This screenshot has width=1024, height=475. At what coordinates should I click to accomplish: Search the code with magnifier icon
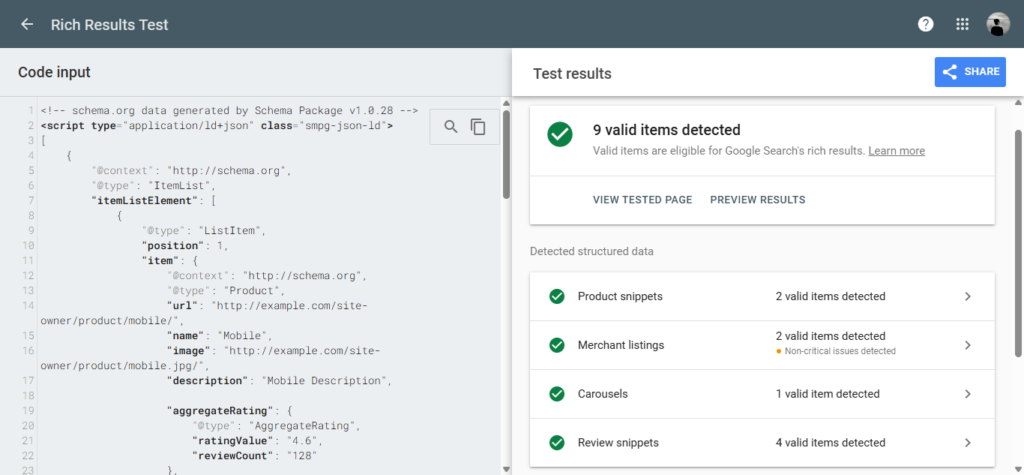(x=451, y=127)
